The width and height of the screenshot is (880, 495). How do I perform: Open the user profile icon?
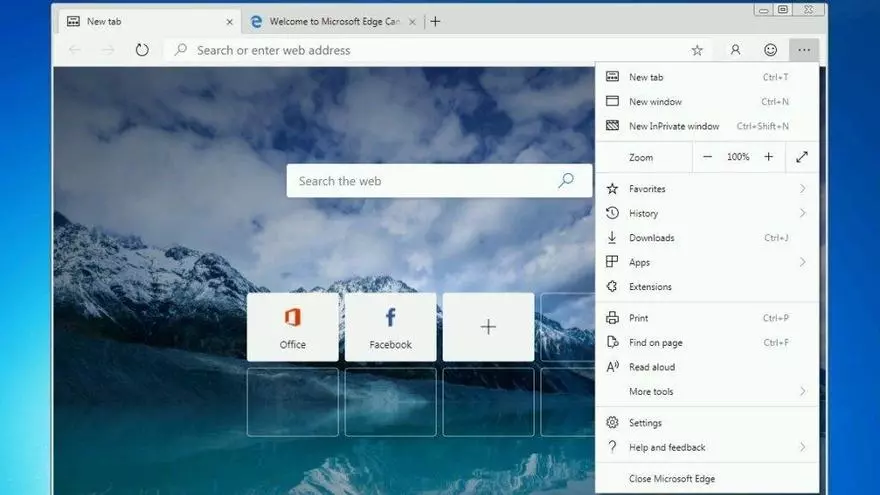(736, 50)
